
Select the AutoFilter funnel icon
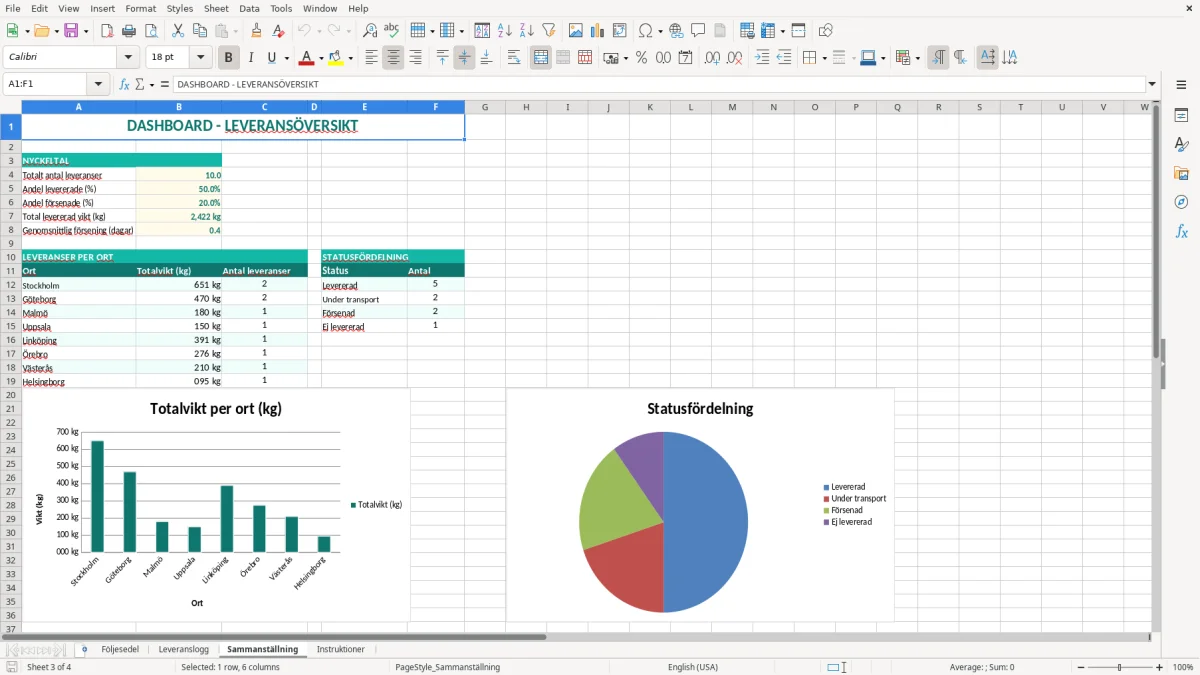pyautogui.click(x=548, y=31)
